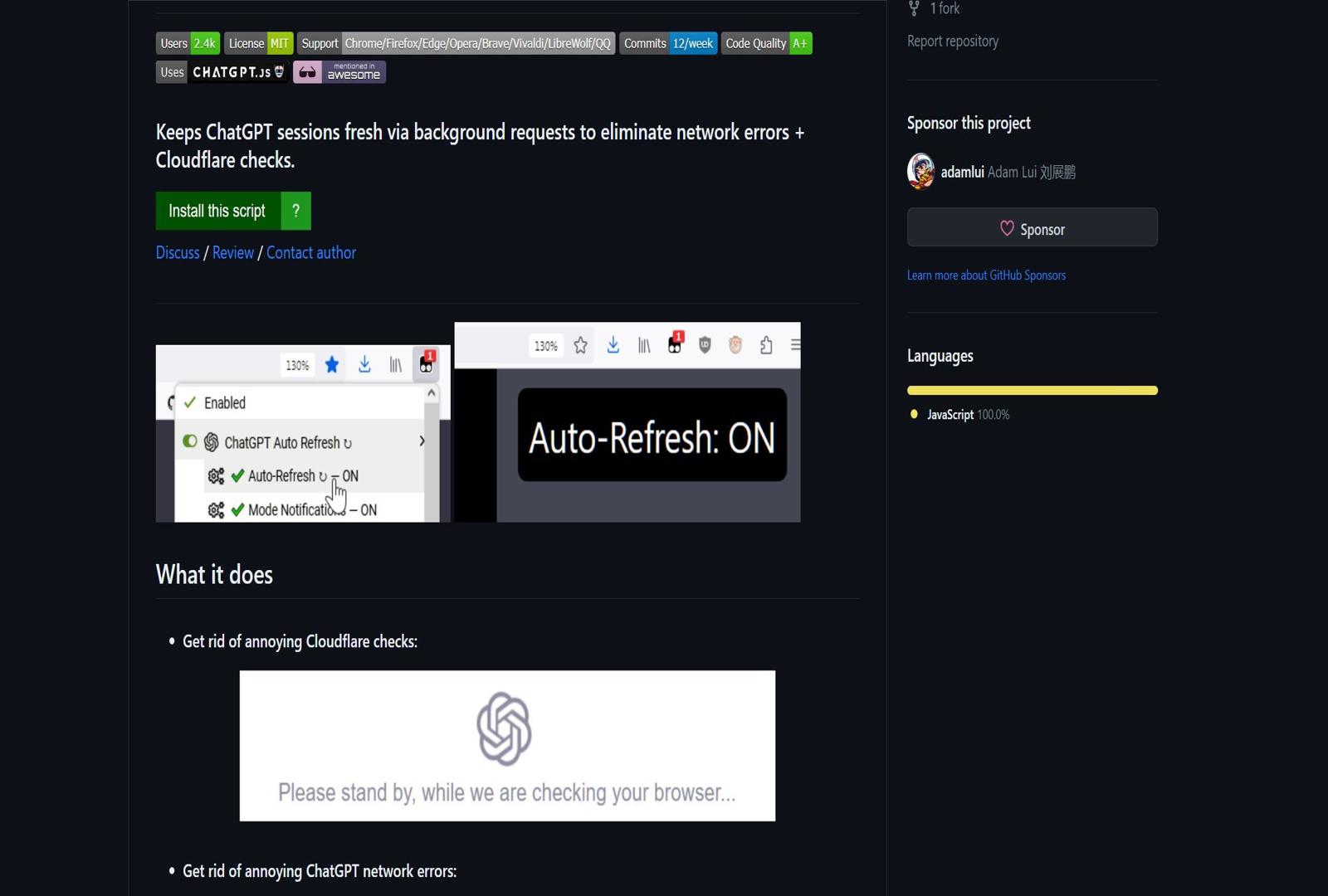Click the fork icon next to '1 fork'

pos(913,7)
